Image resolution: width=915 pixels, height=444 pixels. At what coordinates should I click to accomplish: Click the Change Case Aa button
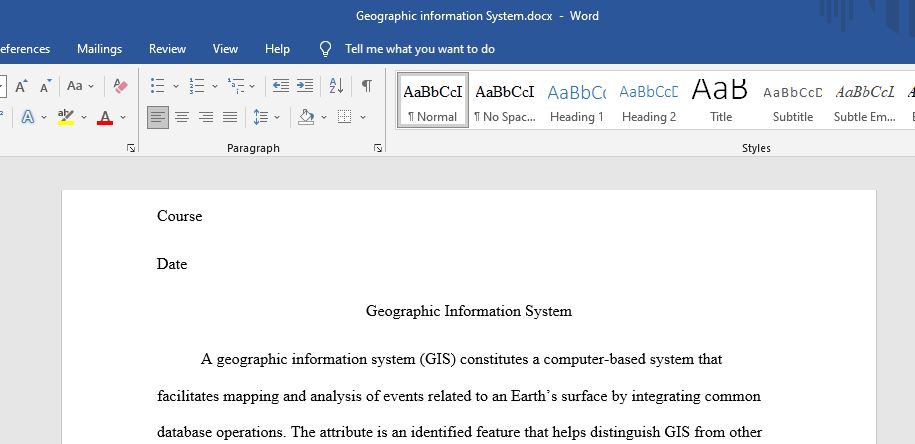point(75,86)
